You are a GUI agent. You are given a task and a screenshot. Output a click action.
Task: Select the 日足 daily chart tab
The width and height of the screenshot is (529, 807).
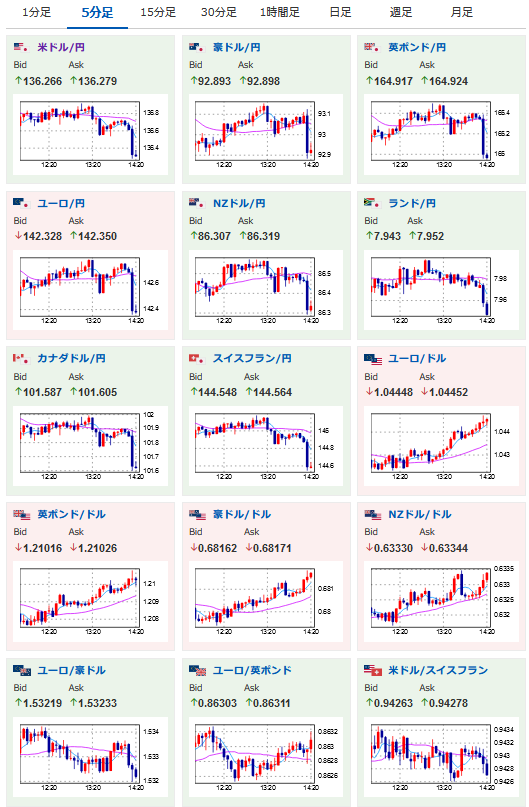pyautogui.click(x=340, y=12)
